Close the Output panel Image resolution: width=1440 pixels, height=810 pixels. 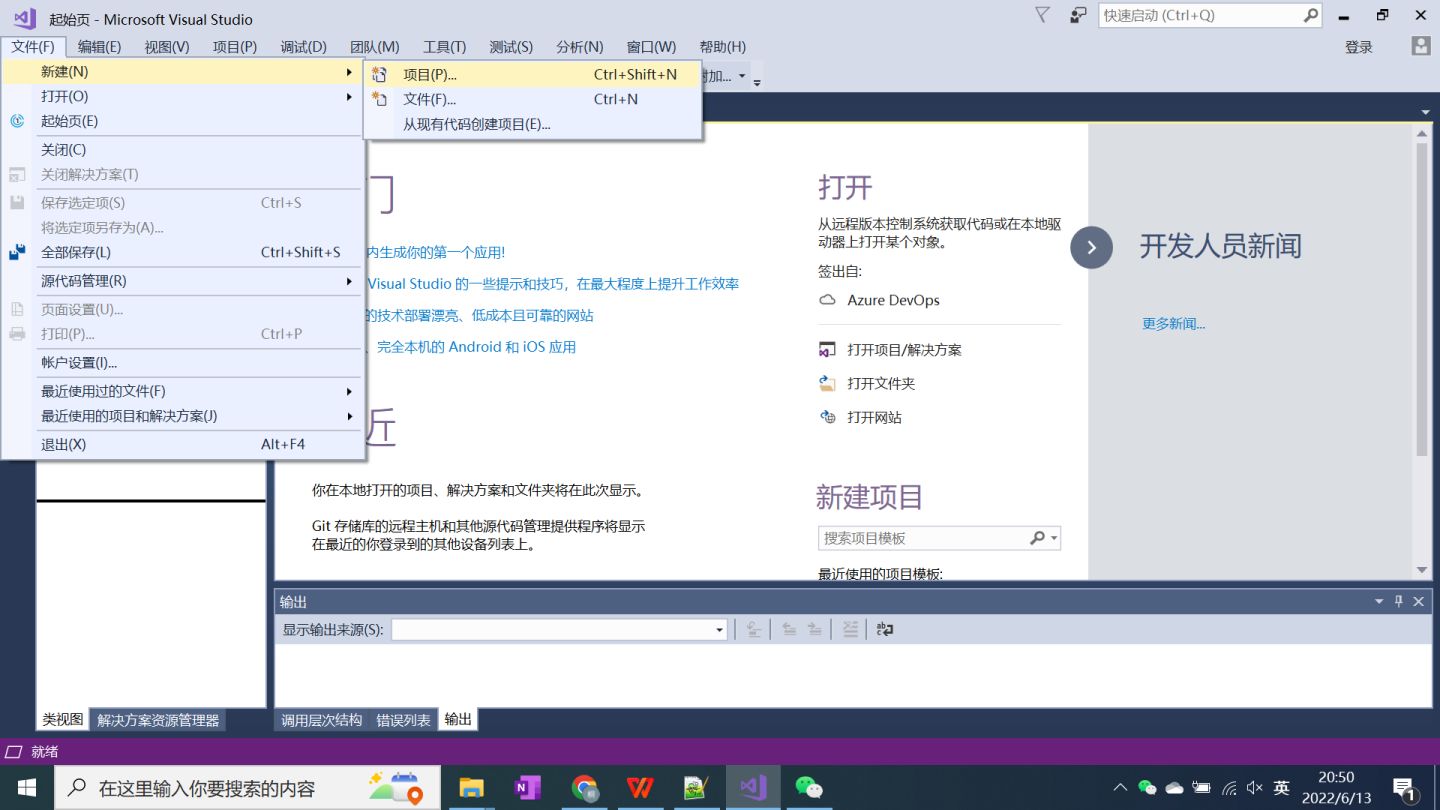[x=1418, y=601]
